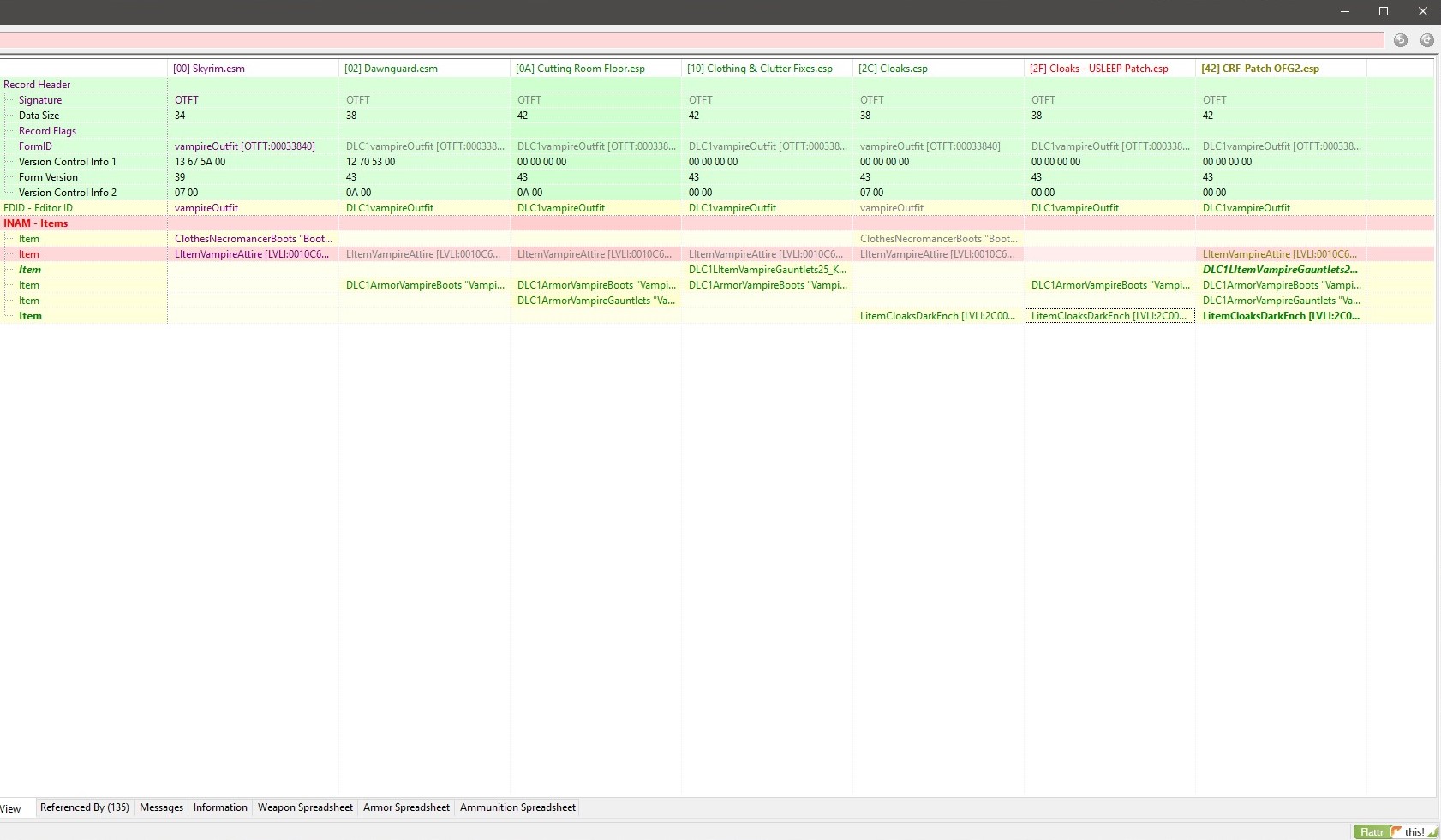Click LItemVampireAttire cell under Skyrim.esm
Screen dimensions: 1441x840
(253, 254)
